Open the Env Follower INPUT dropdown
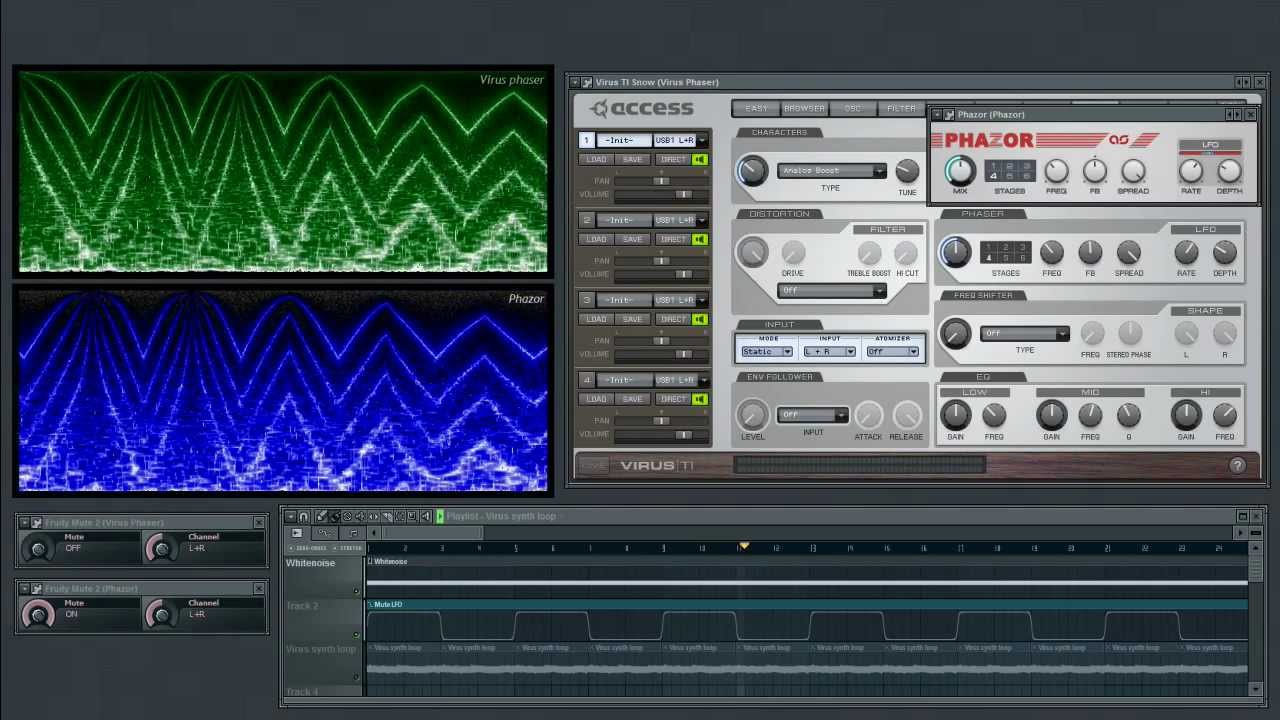This screenshot has height=720, width=1280. tap(813, 416)
